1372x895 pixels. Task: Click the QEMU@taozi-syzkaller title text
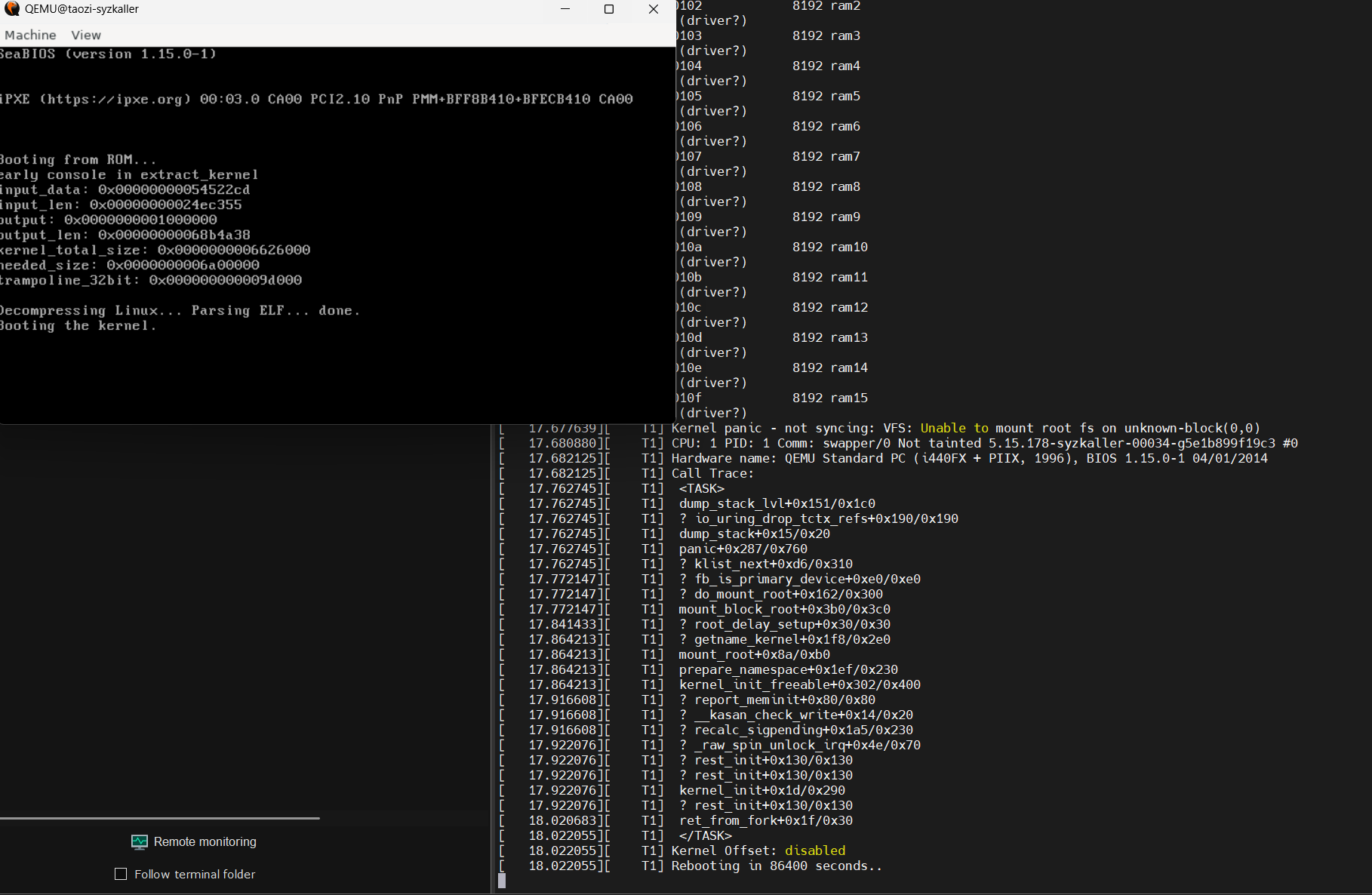click(x=82, y=9)
